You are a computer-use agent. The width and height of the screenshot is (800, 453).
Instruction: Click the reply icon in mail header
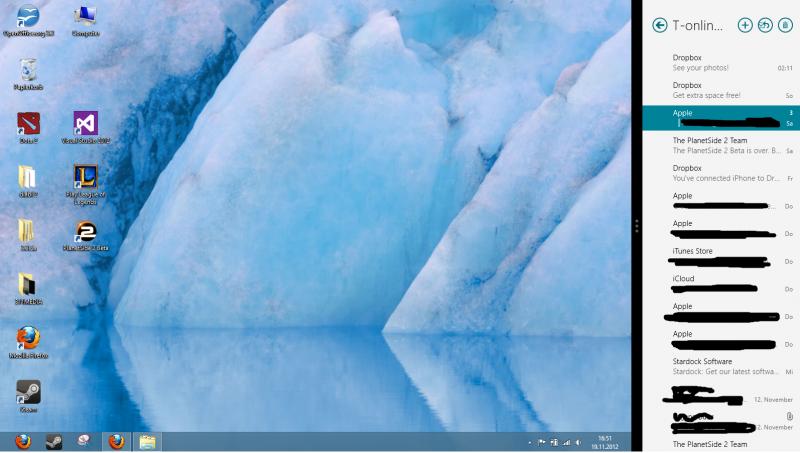pos(765,25)
